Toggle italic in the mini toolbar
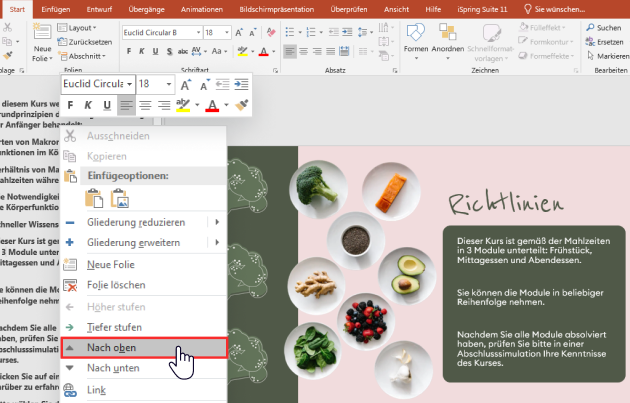The height and width of the screenshot is (403, 630). 87,105
